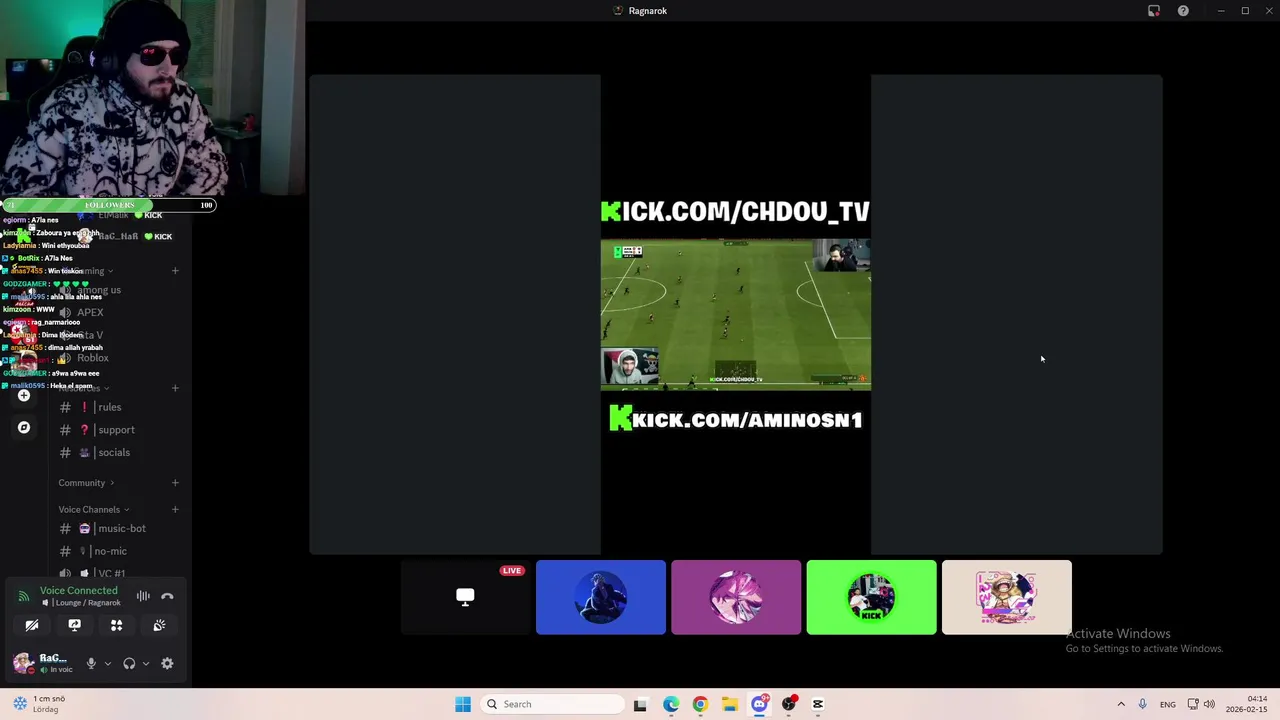
Task: Toggle the camera on
Action: pos(32,625)
